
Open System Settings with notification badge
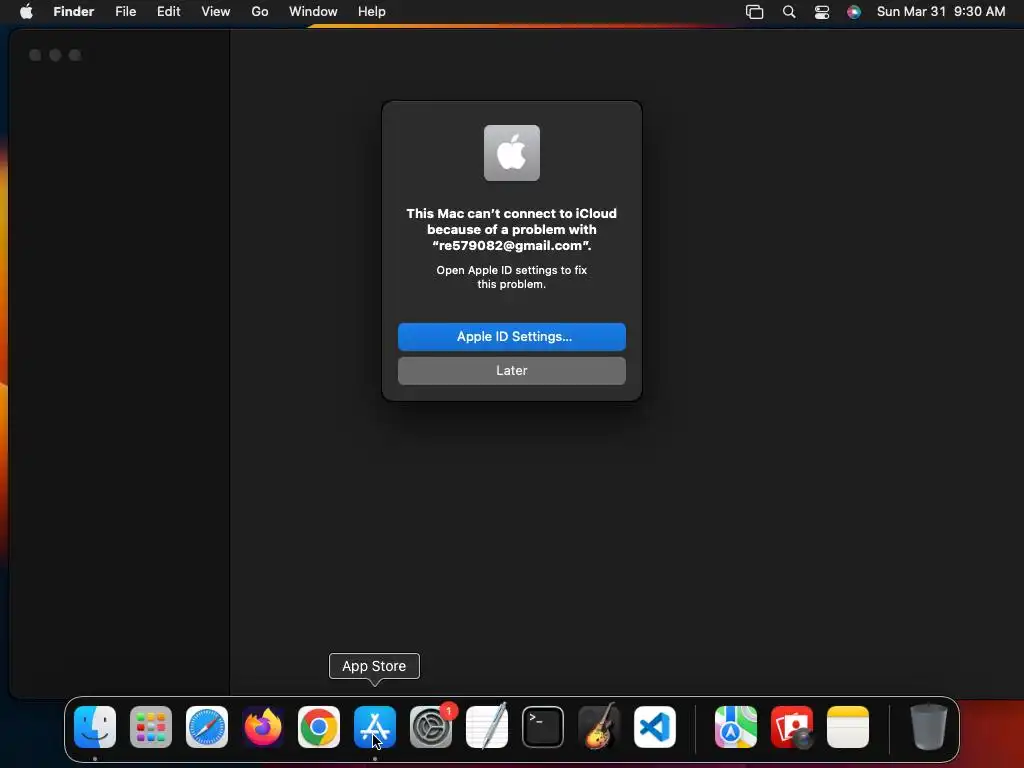431,727
